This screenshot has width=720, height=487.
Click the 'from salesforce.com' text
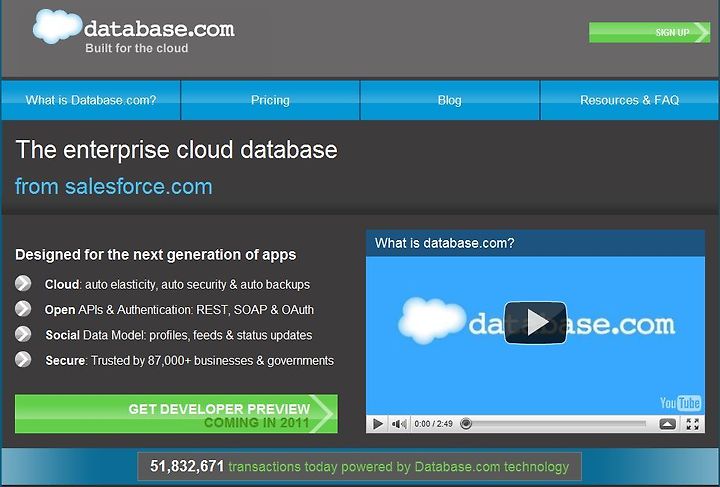coord(114,186)
